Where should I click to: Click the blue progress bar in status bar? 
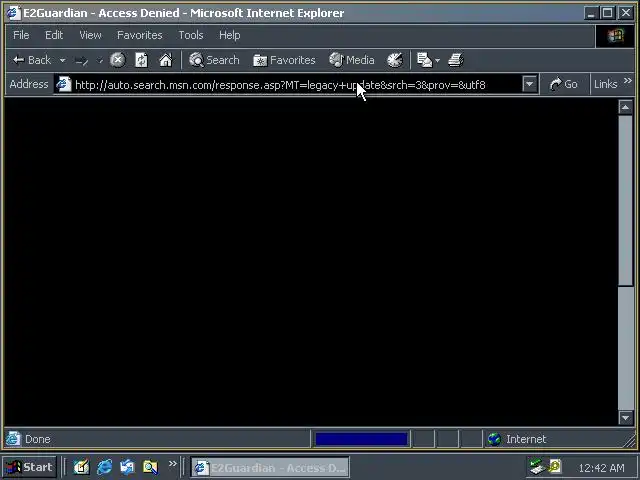[x=361, y=439]
